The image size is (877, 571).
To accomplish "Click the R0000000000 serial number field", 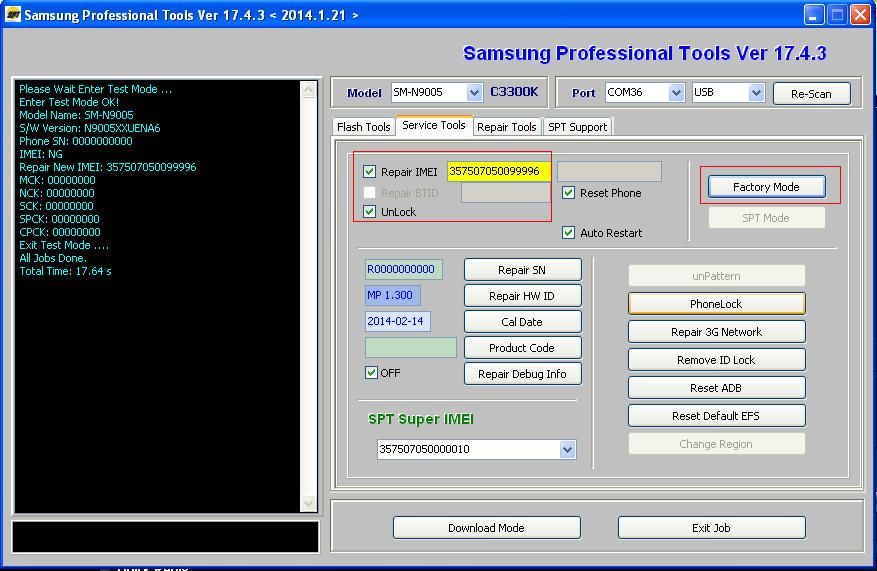I will click(x=404, y=269).
